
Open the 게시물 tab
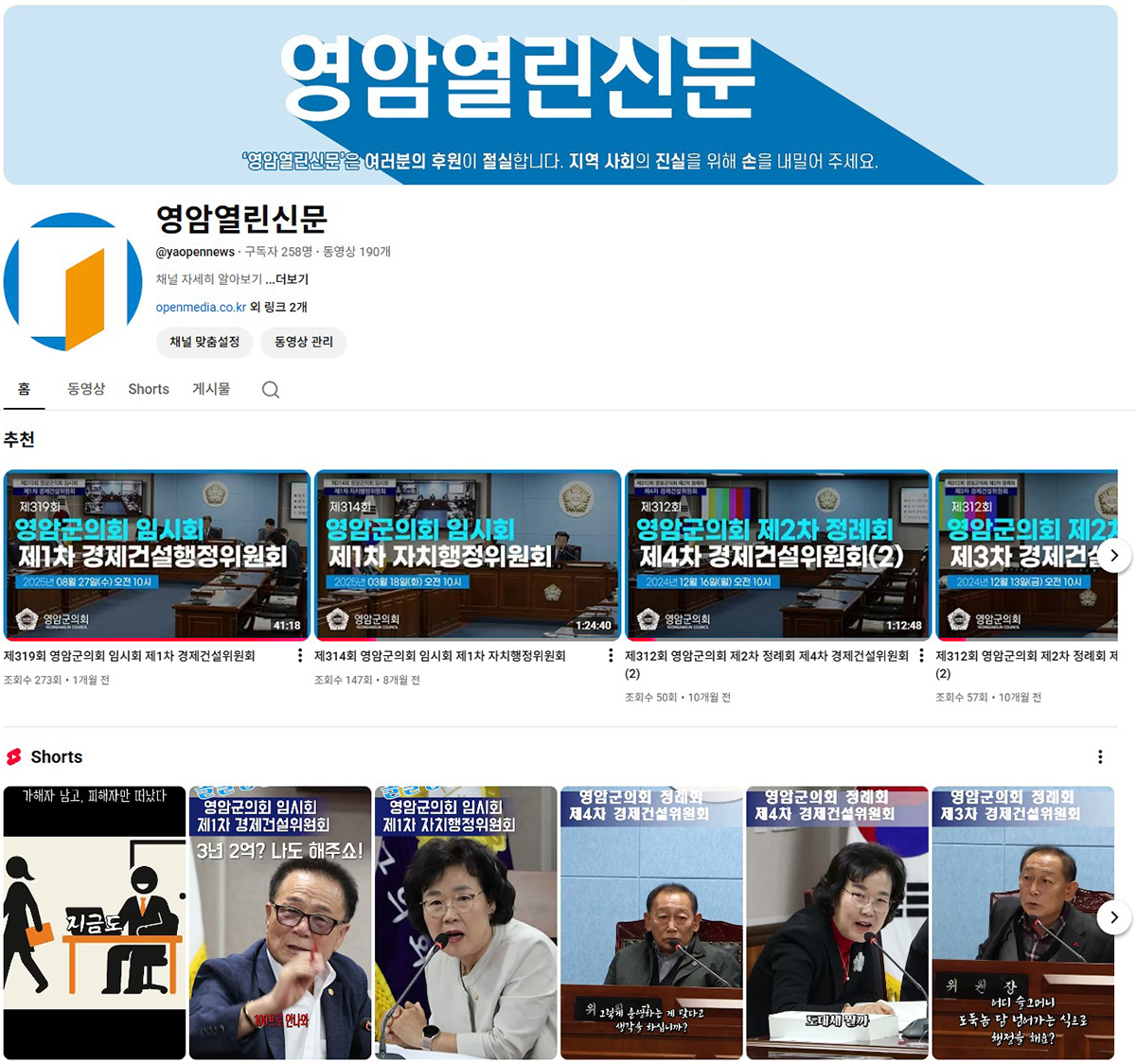coord(211,389)
